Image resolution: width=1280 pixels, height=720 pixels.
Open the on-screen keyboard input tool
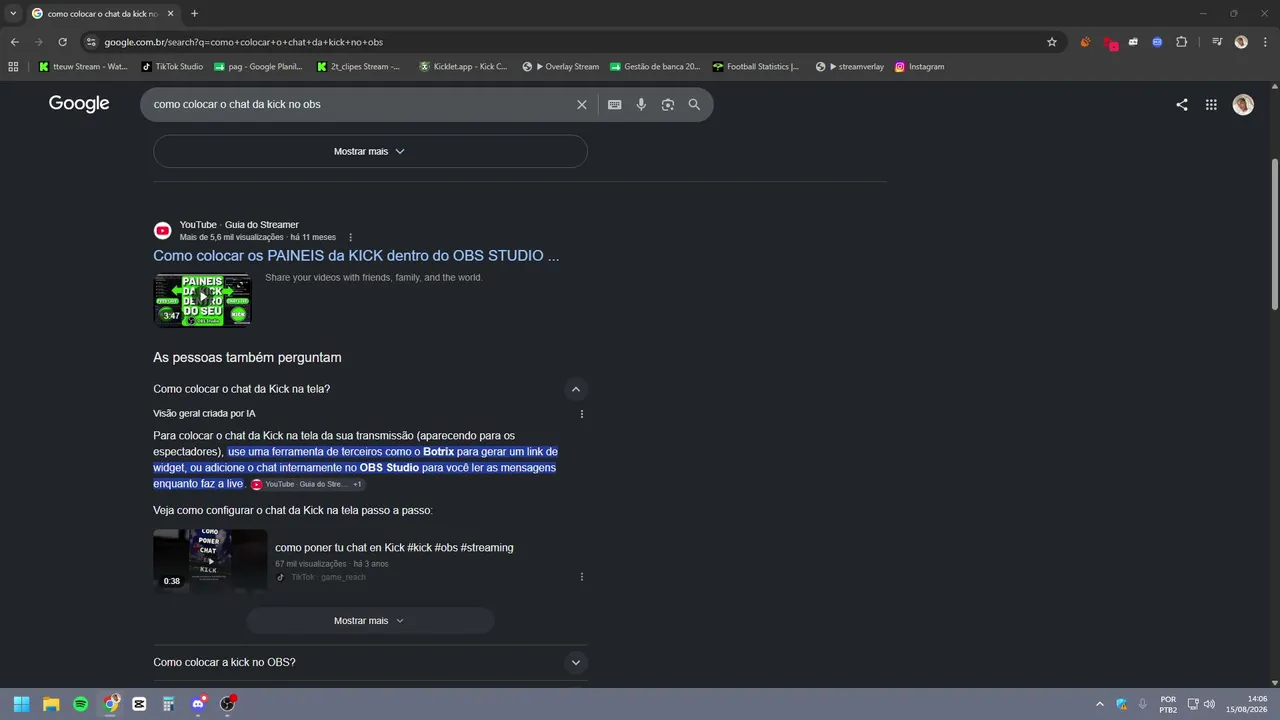[x=615, y=105]
